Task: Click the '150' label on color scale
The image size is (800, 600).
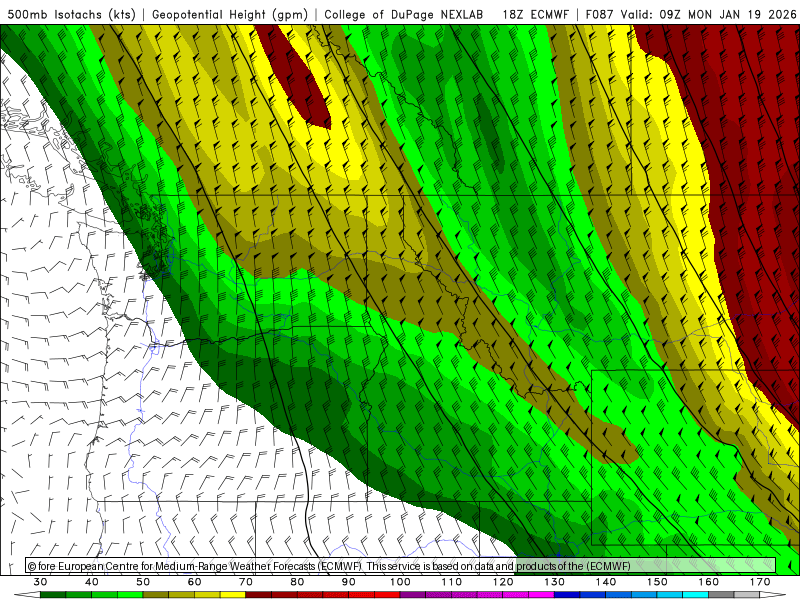Action: pos(657,582)
